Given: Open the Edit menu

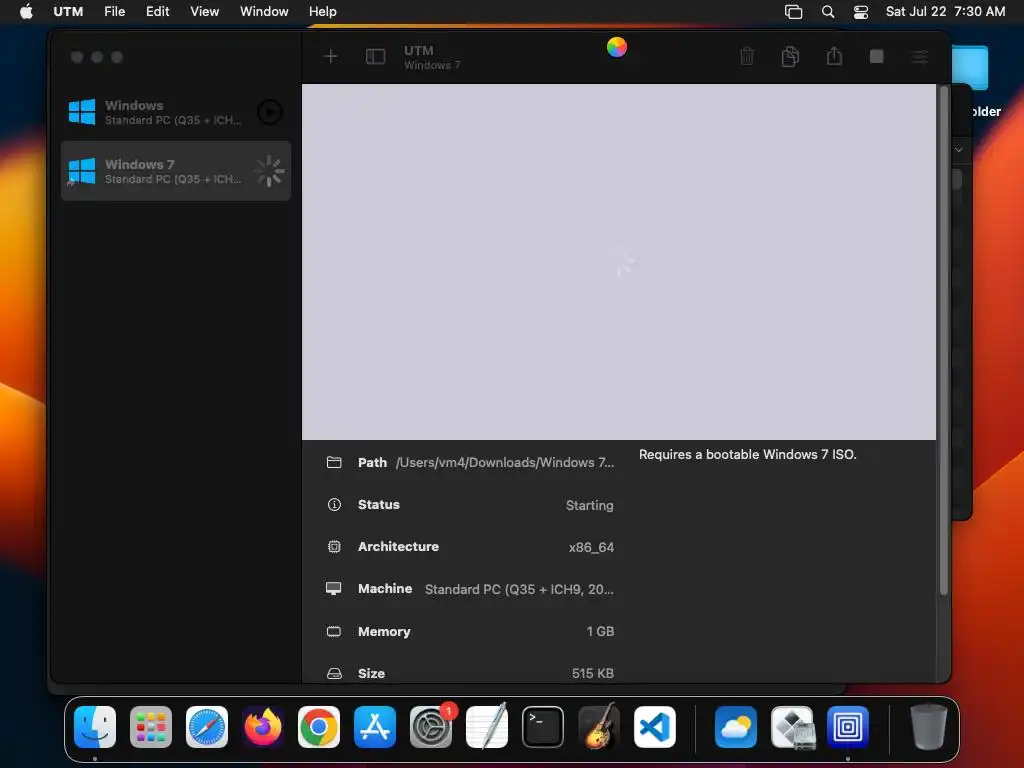Looking at the screenshot, I should click(x=157, y=11).
